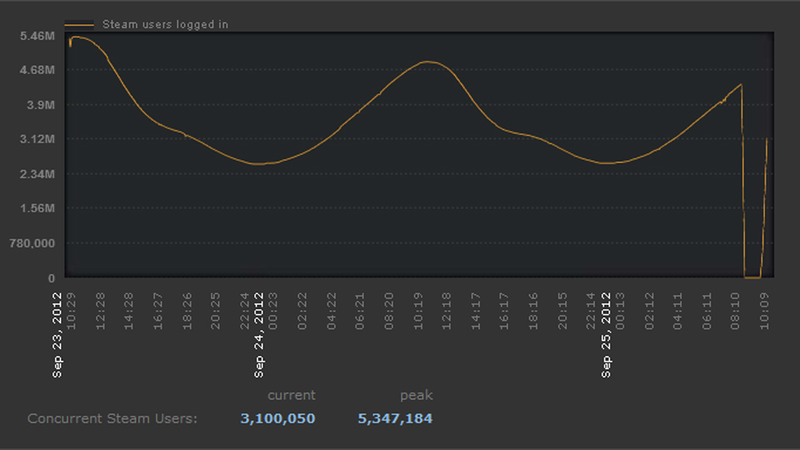Click the current value 3,100,050
The height and width of the screenshot is (450, 800).
[278, 418]
